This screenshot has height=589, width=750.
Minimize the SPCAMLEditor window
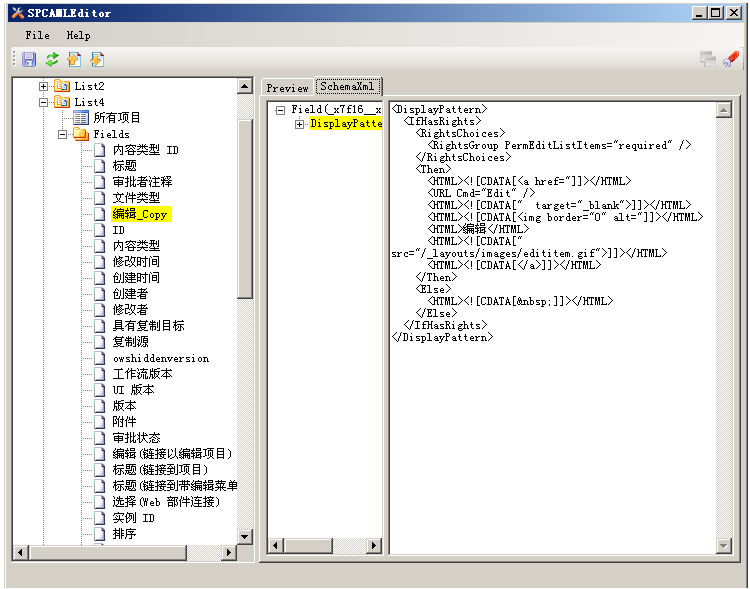tap(699, 13)
